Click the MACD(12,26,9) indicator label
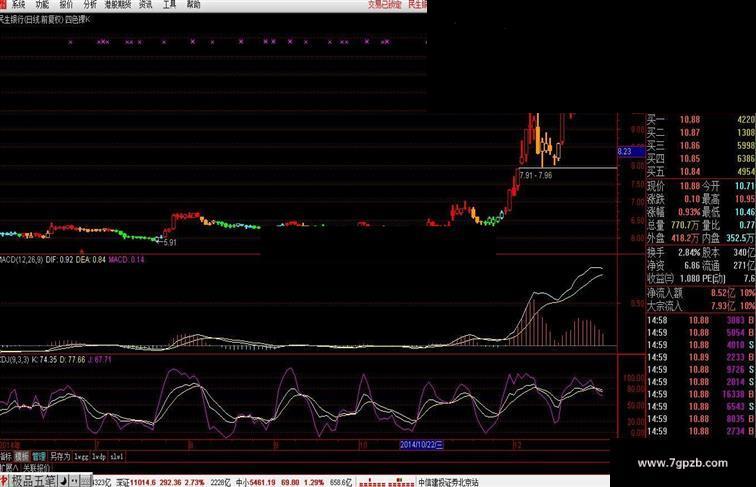 coord(21,259)
